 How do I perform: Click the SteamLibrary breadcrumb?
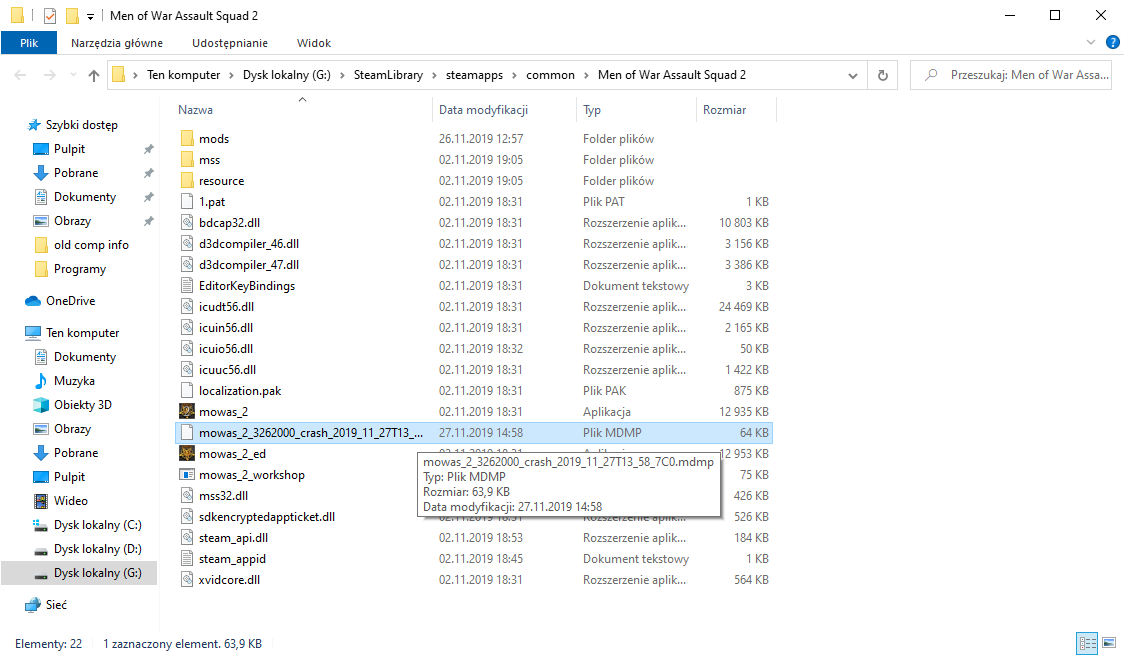tap(388, 75)
